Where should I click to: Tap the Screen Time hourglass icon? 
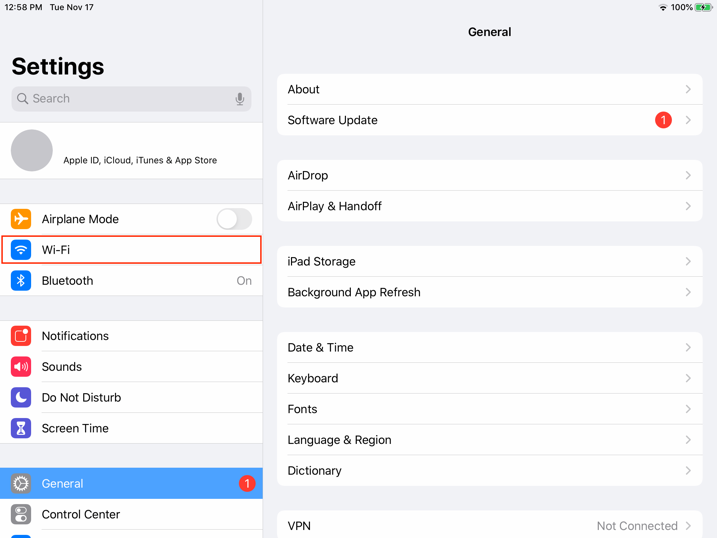point(21,428)
